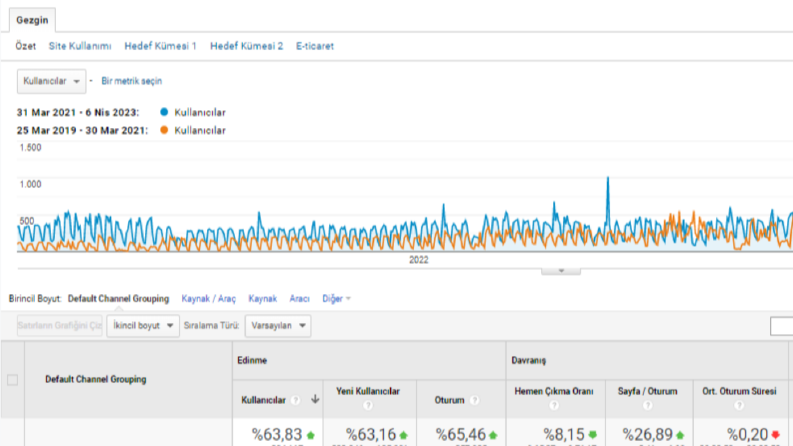793x446 pixels.
Task: Click Satırların Grafiğini Çiz button
Action: (x=60, y=326)
